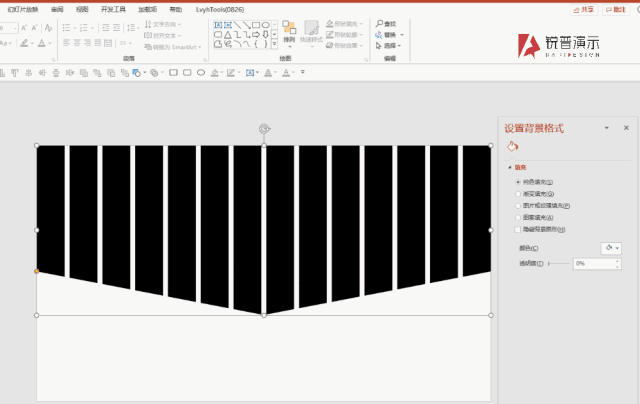Open the Slide Show (幻灯片放映) ribbon tab
Viewport: 640px width, 404px height.
pyautogui.click(x=23, y=9)
